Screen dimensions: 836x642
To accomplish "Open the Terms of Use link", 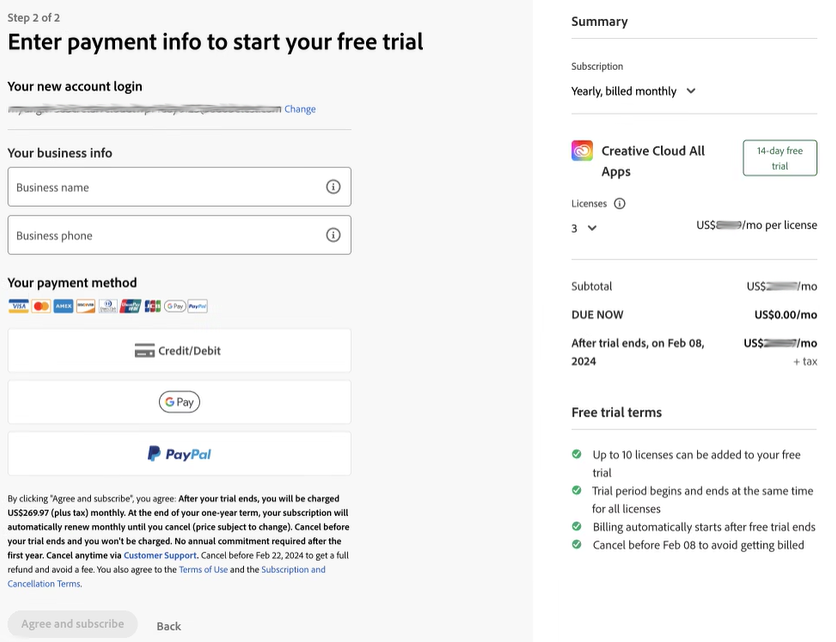I will [203, 569].
